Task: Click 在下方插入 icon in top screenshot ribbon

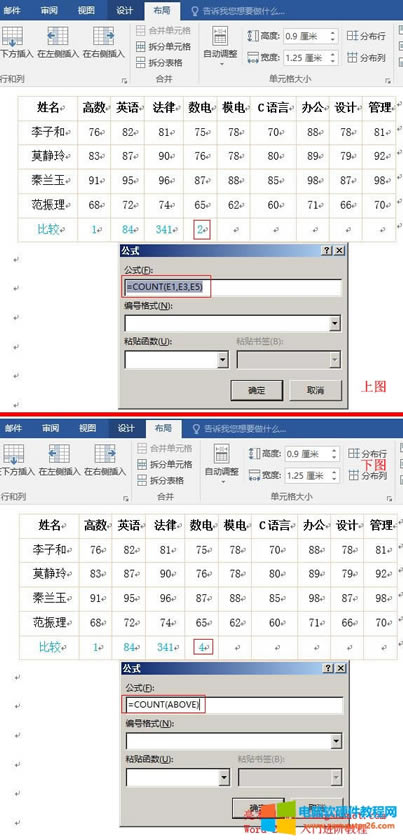Action: coord(12,36)
